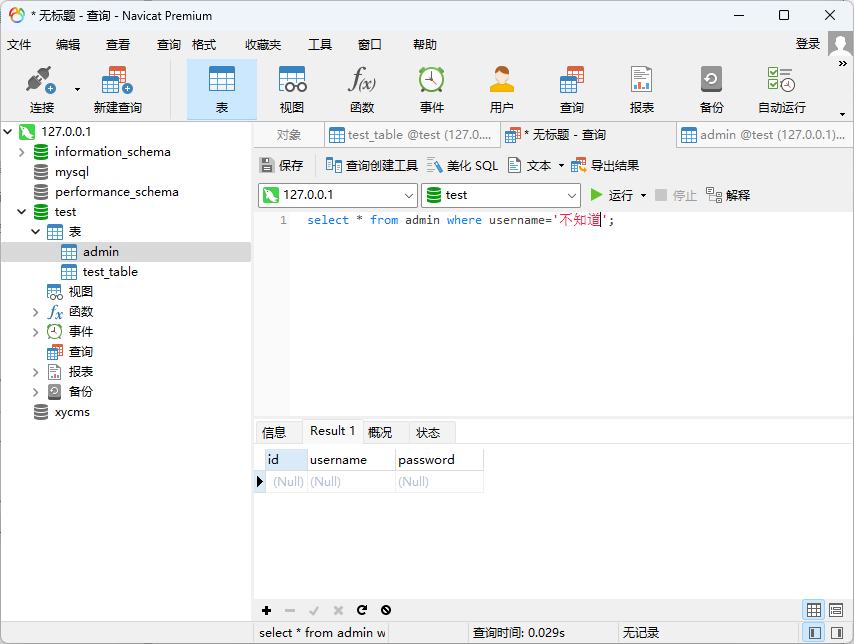Click the 美化 SQL (Beautify SQL) button

462,166
